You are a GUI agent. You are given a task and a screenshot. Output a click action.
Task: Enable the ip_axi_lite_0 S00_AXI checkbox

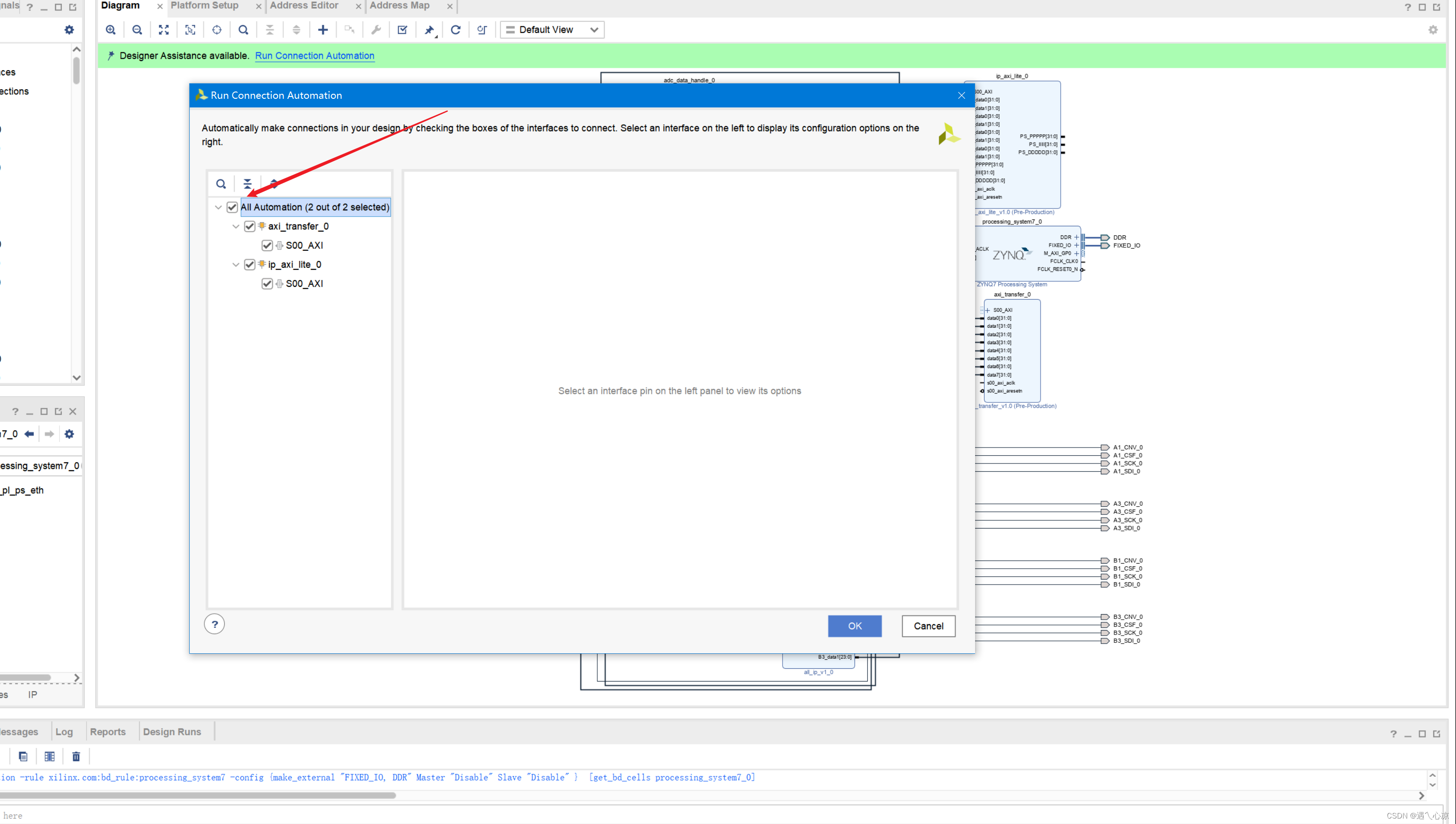pyautogui.click(x=267, y=283)
